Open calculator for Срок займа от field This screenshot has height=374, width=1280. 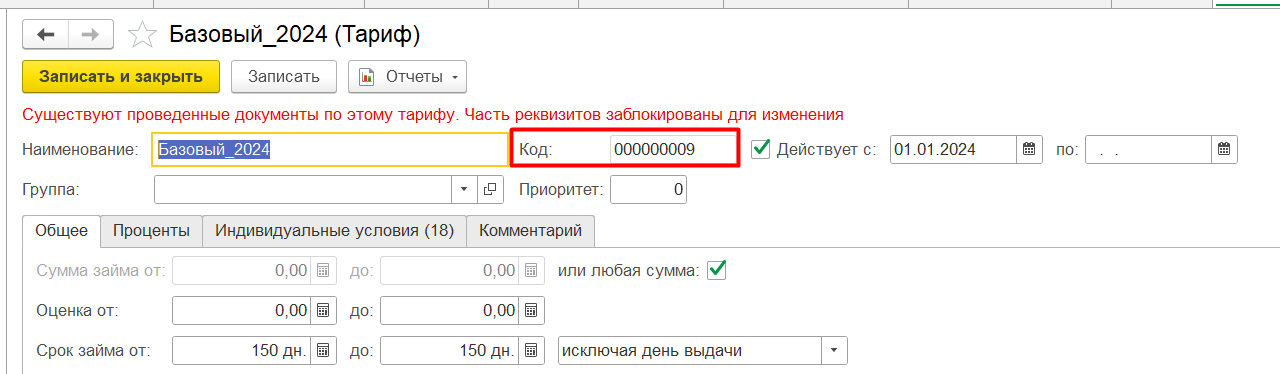coord(323,350)
